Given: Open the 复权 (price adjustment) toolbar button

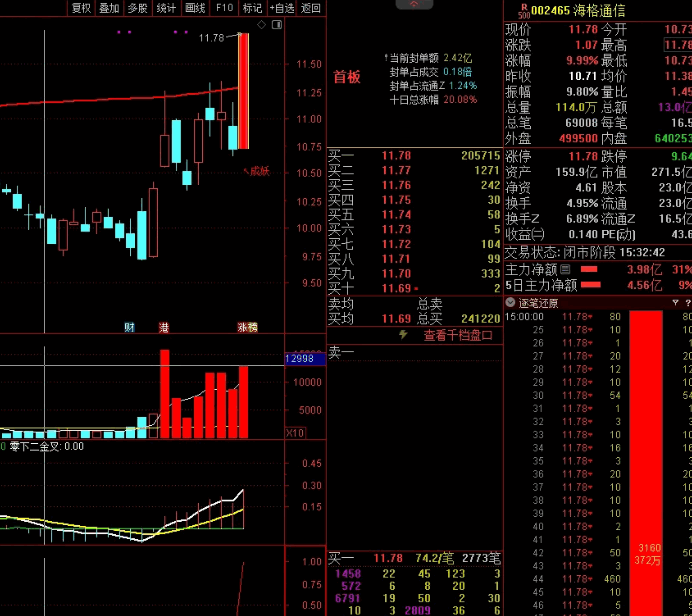Looking at the screenshot, I should pyautogui.click(x=81, y=8).
